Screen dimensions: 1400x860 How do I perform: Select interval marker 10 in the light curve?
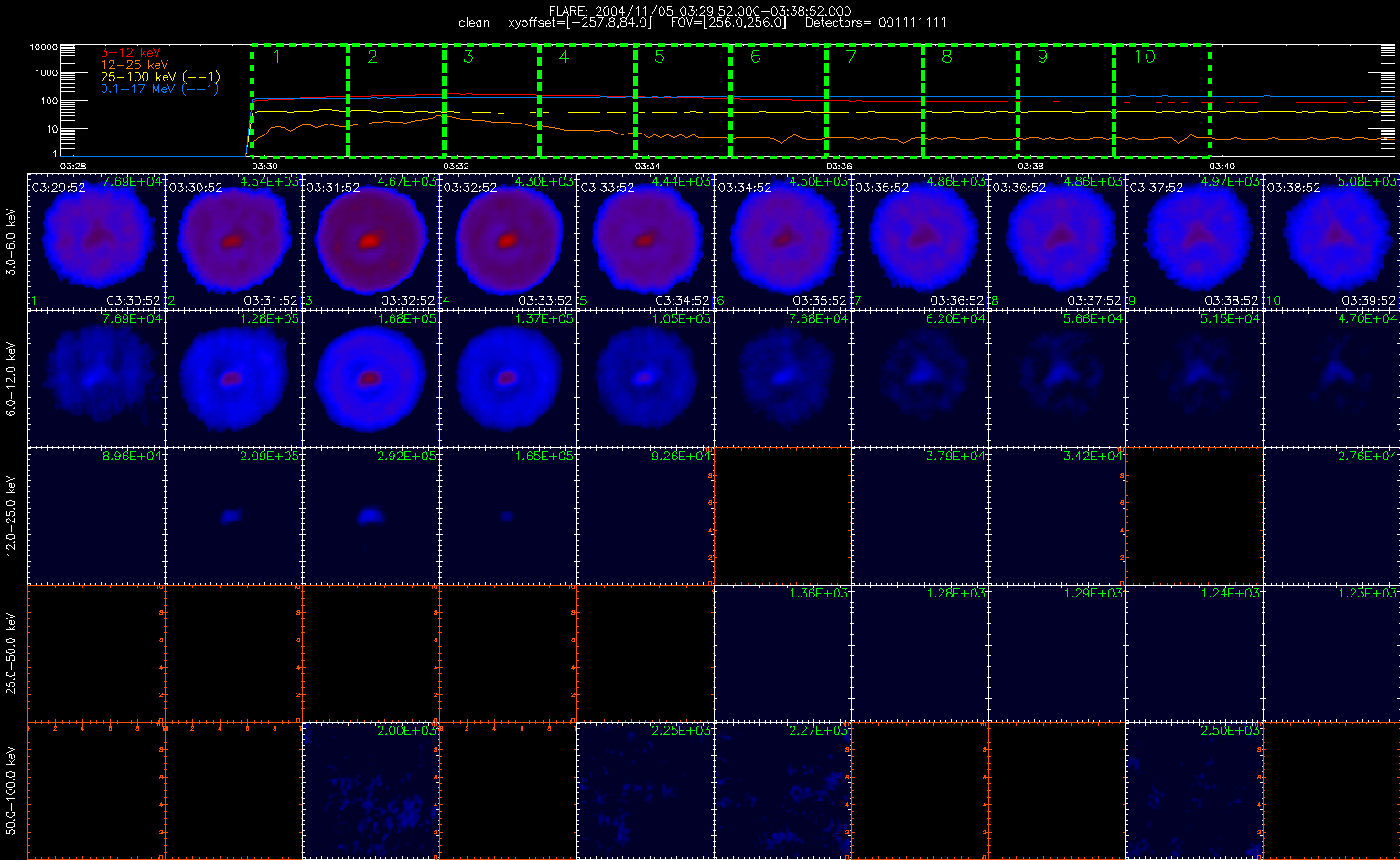pos(1145,57)
